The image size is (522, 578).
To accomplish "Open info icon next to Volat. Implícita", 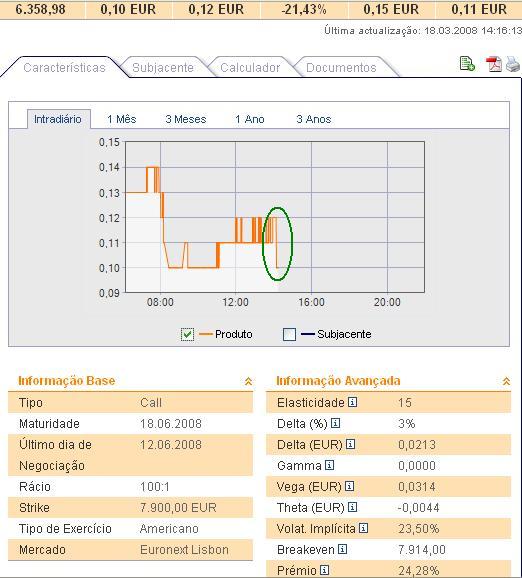I will [363, 528].
